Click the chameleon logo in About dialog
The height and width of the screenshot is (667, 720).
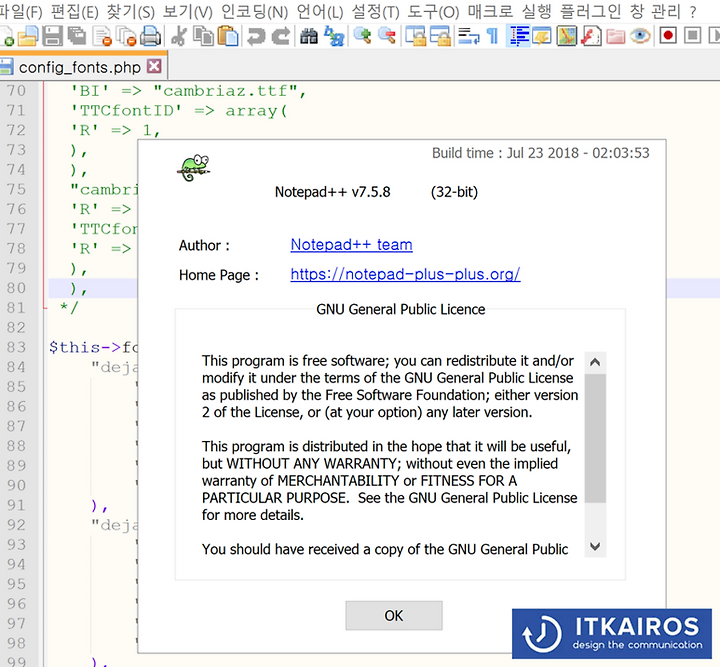pyautogui.click(x=193, y=168)
